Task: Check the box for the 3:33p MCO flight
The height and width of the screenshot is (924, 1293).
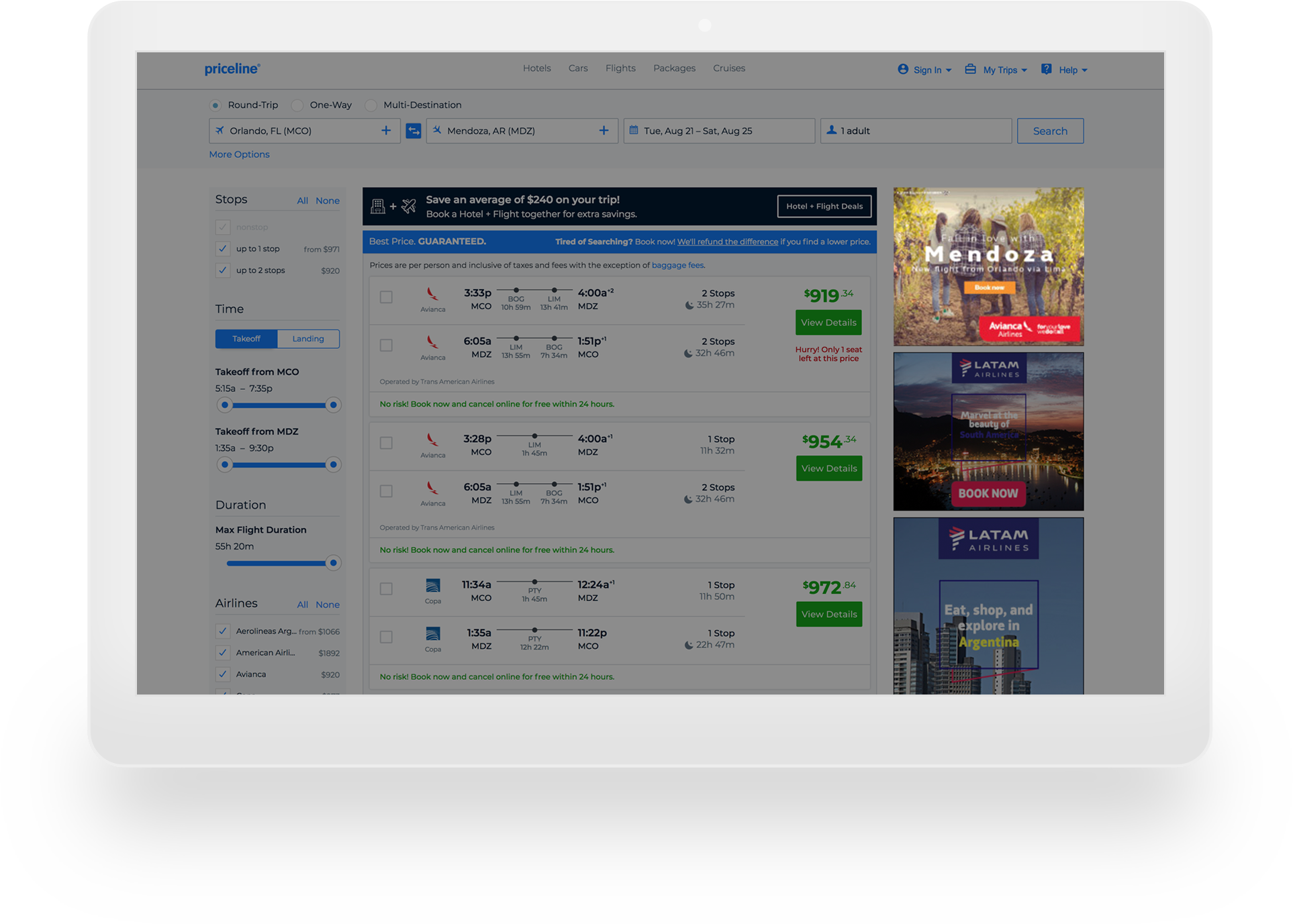Action: [x=386, y=297]
